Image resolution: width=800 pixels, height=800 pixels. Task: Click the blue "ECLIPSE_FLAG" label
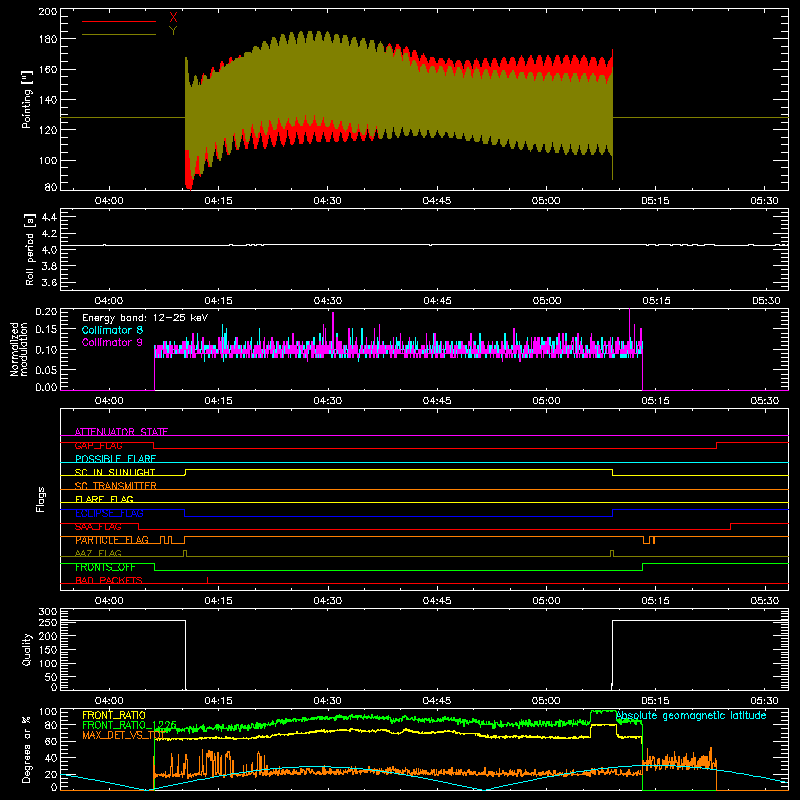click(109, 513)
